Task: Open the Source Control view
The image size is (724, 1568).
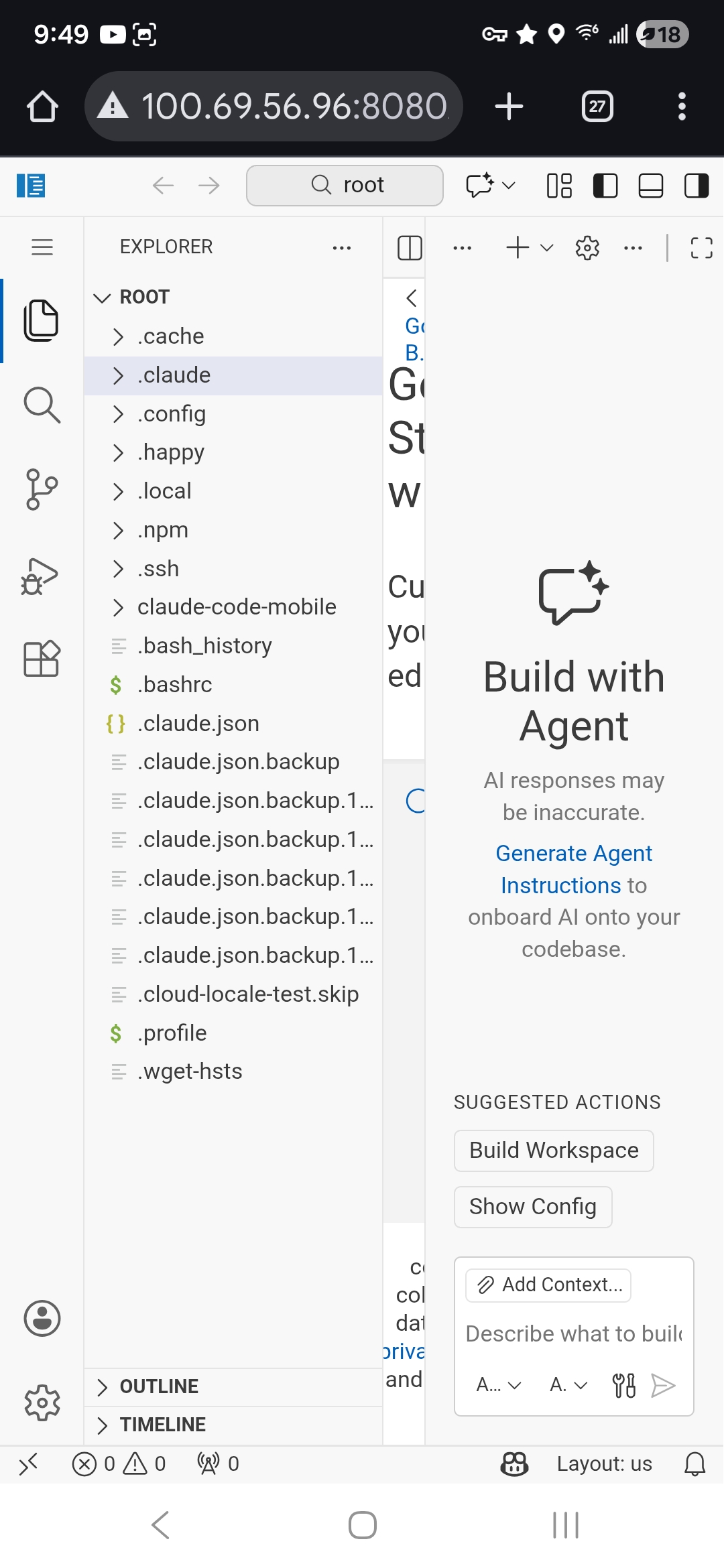Action: click(42, 489)
